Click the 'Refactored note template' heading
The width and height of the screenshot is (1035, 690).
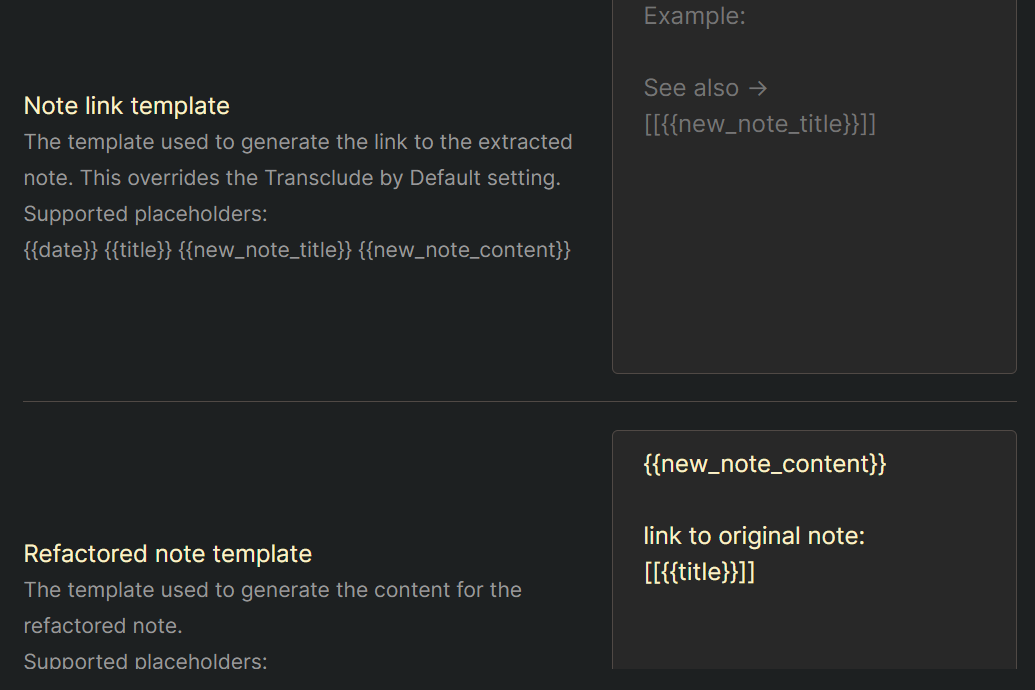tap(167, 553)
